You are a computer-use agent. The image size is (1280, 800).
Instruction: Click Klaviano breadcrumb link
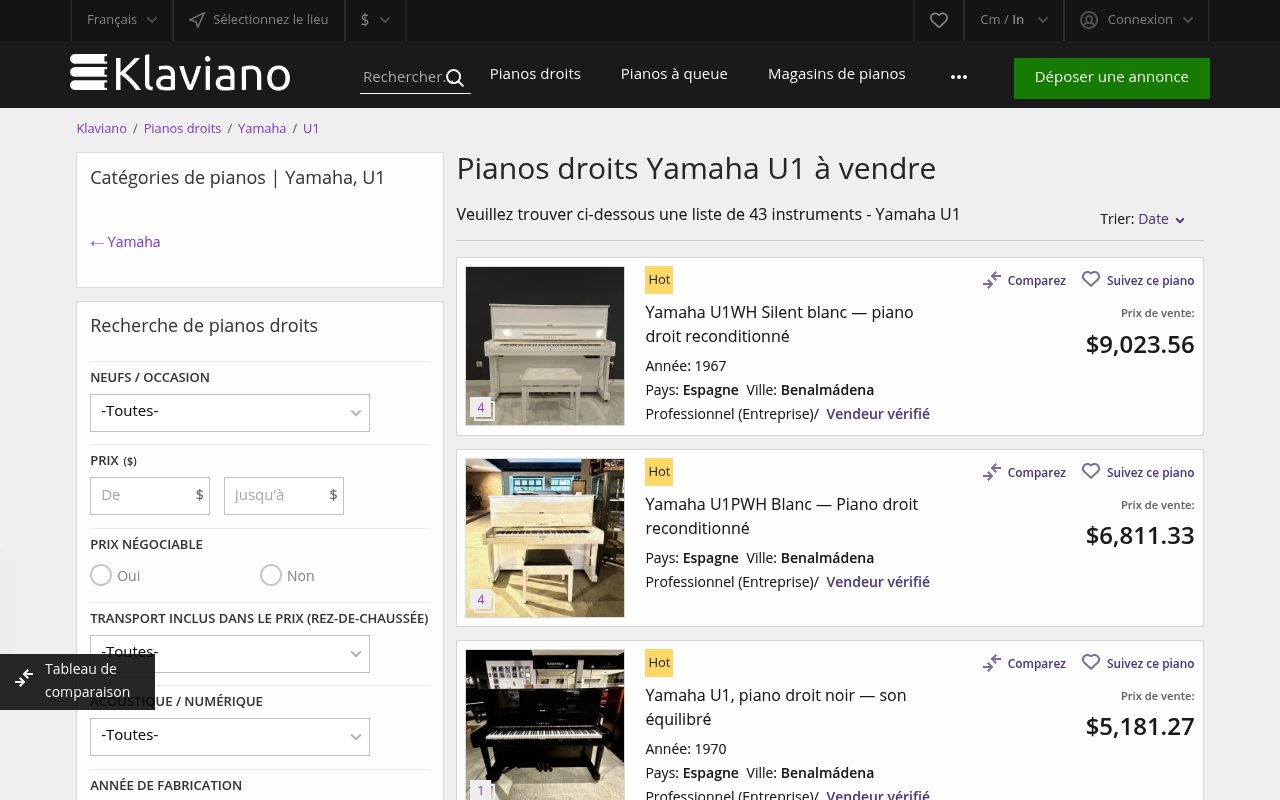click(102, 128)
